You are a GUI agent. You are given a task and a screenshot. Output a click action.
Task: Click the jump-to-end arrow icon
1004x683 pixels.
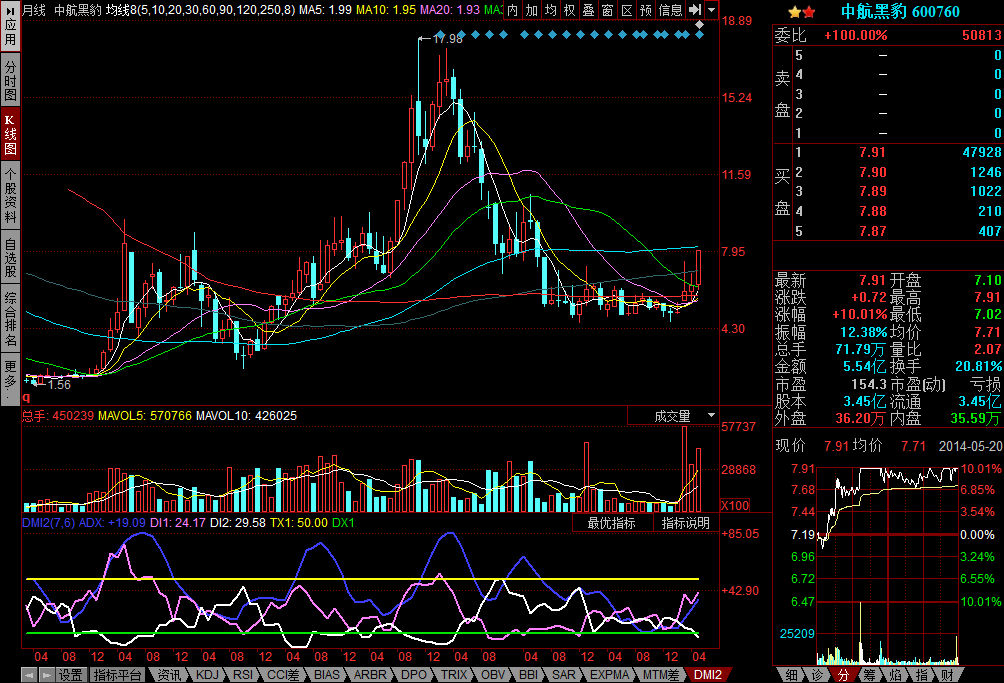[695, 10]
